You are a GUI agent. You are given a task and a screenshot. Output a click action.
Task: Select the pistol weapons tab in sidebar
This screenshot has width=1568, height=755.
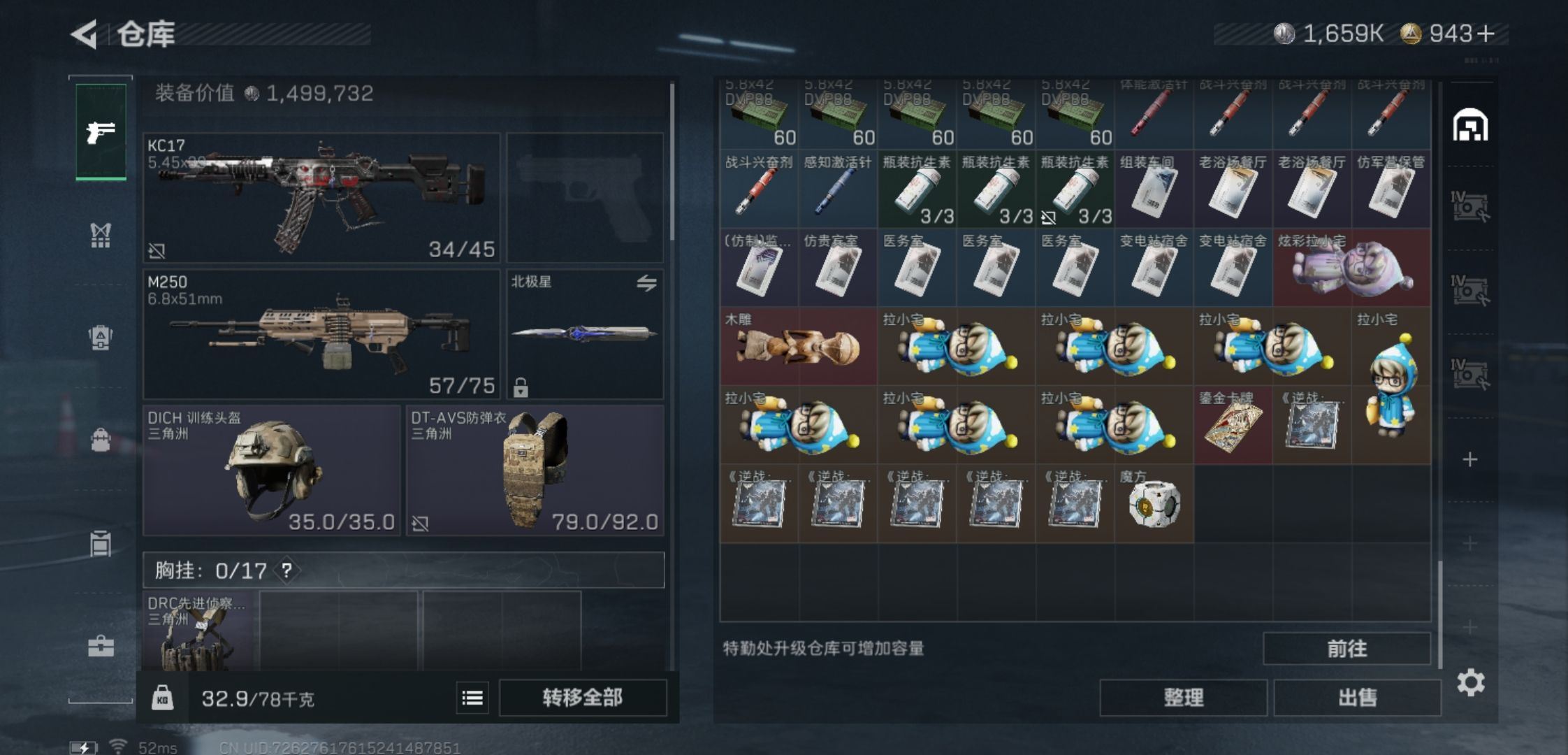[101, 131]
